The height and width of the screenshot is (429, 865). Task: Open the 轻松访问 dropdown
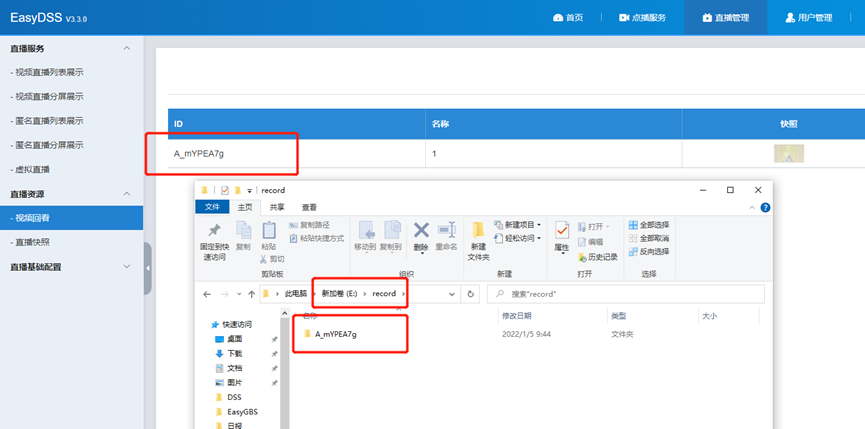[x=517, y=238]
